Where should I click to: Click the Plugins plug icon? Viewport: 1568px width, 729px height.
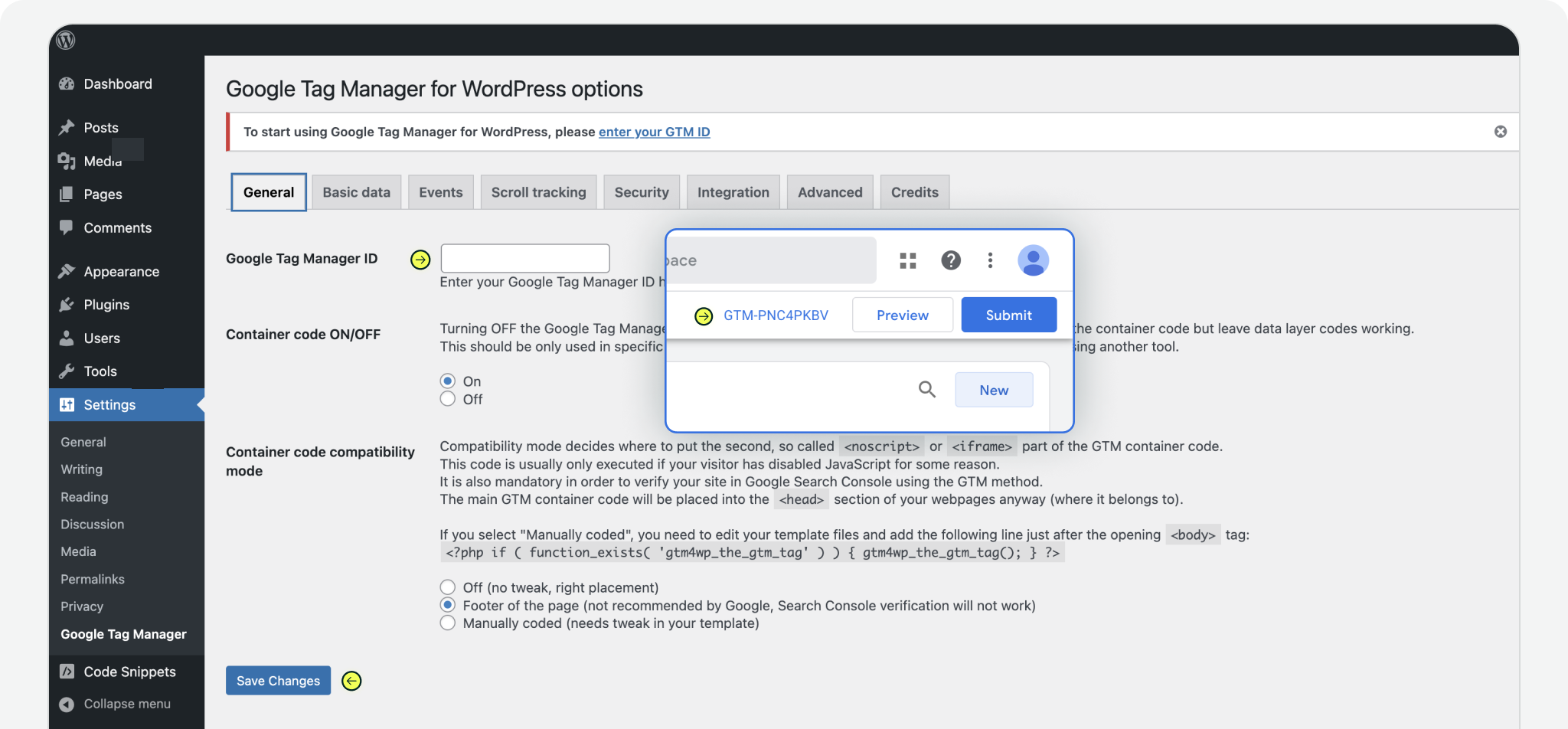pyautogui.click(x=67, y=305)
